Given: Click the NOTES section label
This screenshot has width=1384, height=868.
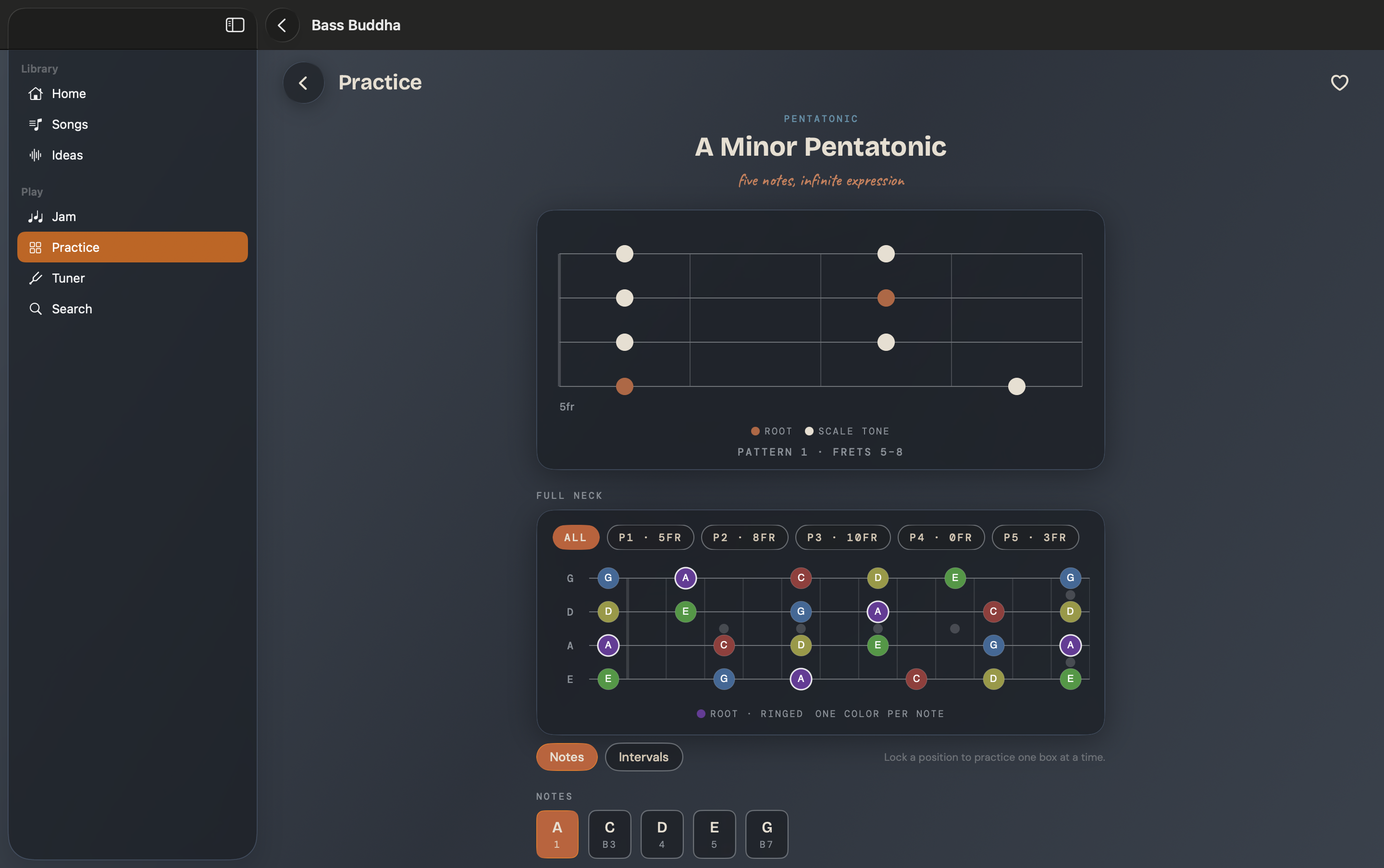Looking at the screenshot, I should coord(555,796).
